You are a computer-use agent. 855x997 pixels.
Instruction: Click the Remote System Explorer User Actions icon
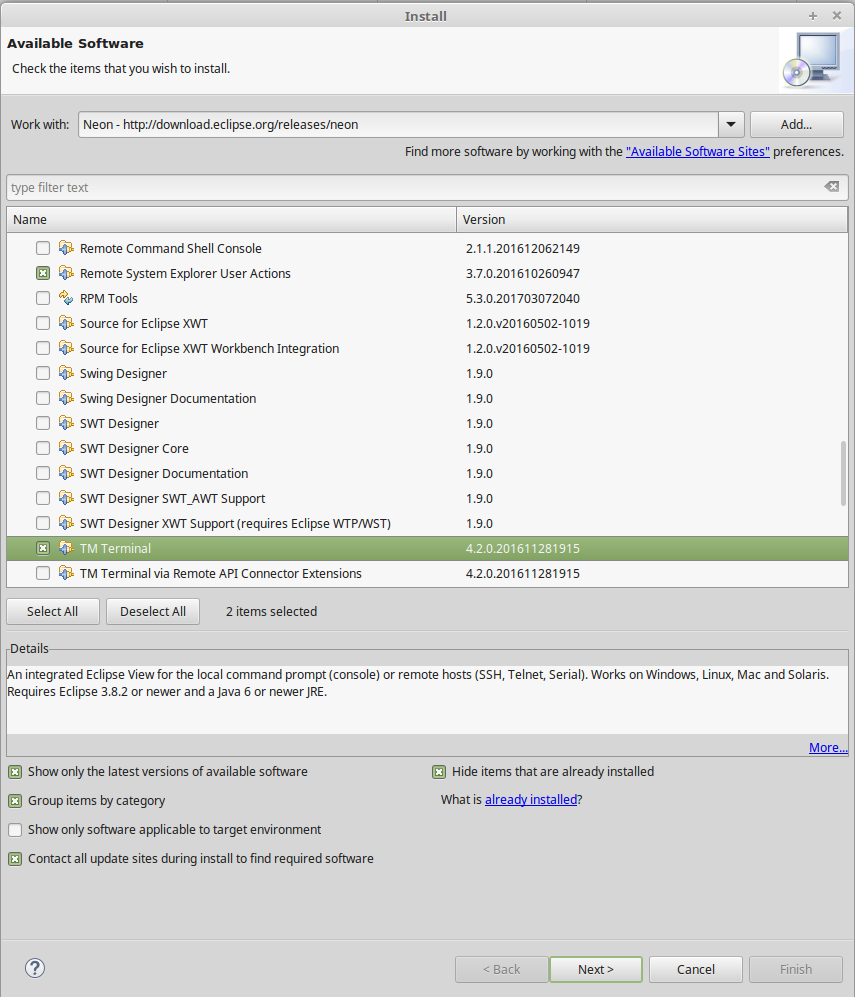click(x=66, y=273)
